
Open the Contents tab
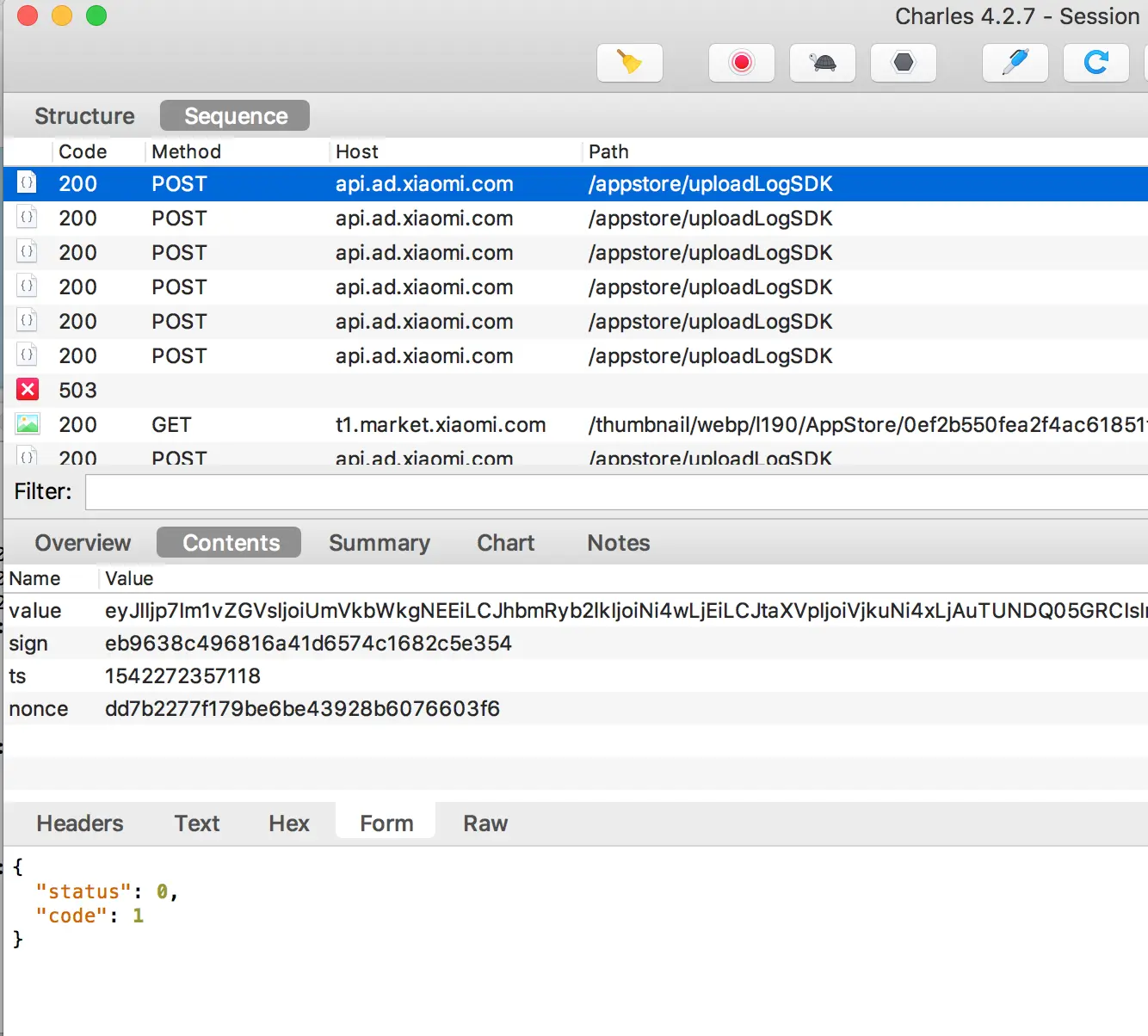[230, 543]
